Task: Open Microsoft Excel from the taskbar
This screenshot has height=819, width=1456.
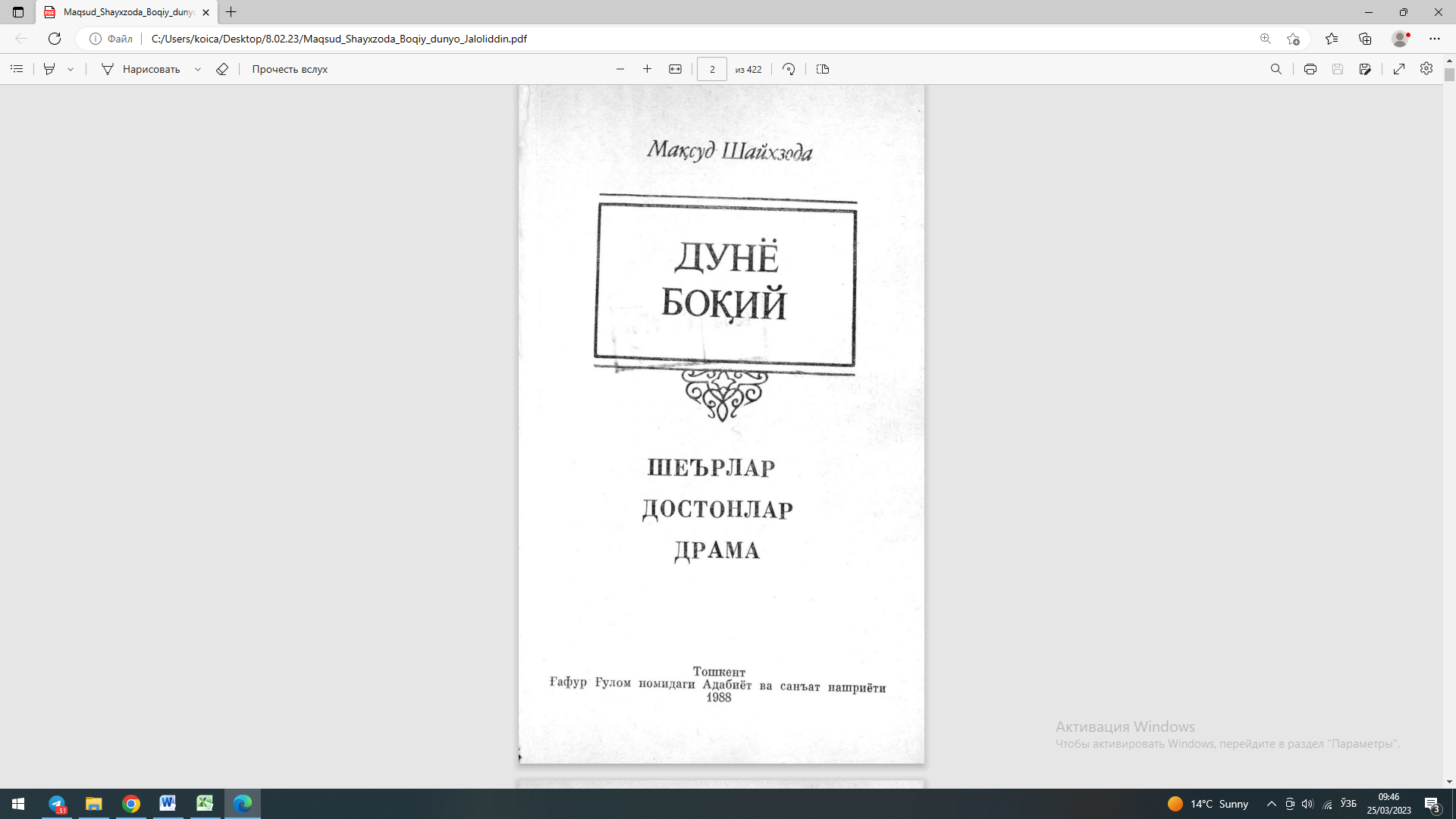Action: [205, 804]
